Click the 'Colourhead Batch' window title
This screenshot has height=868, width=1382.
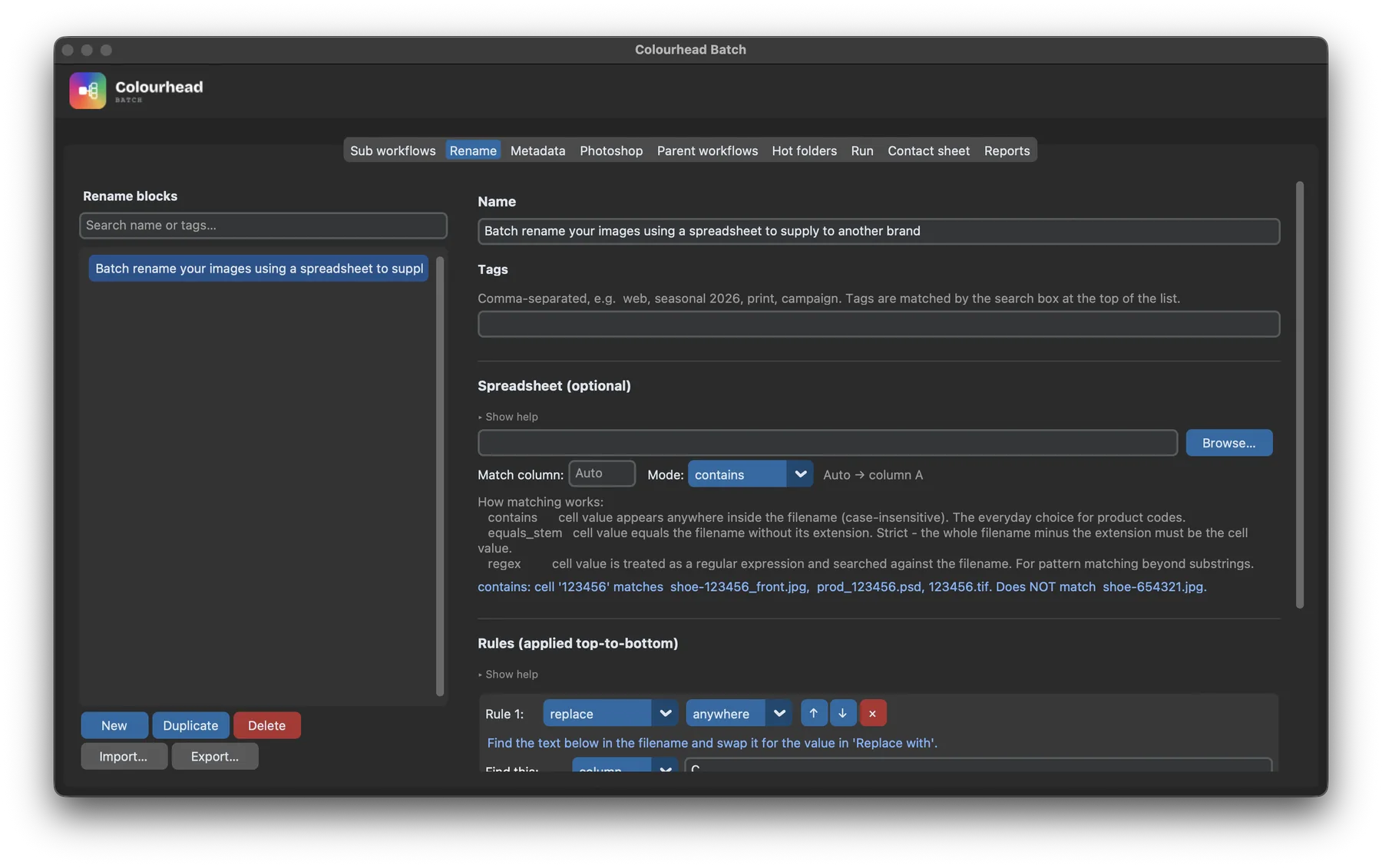pos(690,50)
